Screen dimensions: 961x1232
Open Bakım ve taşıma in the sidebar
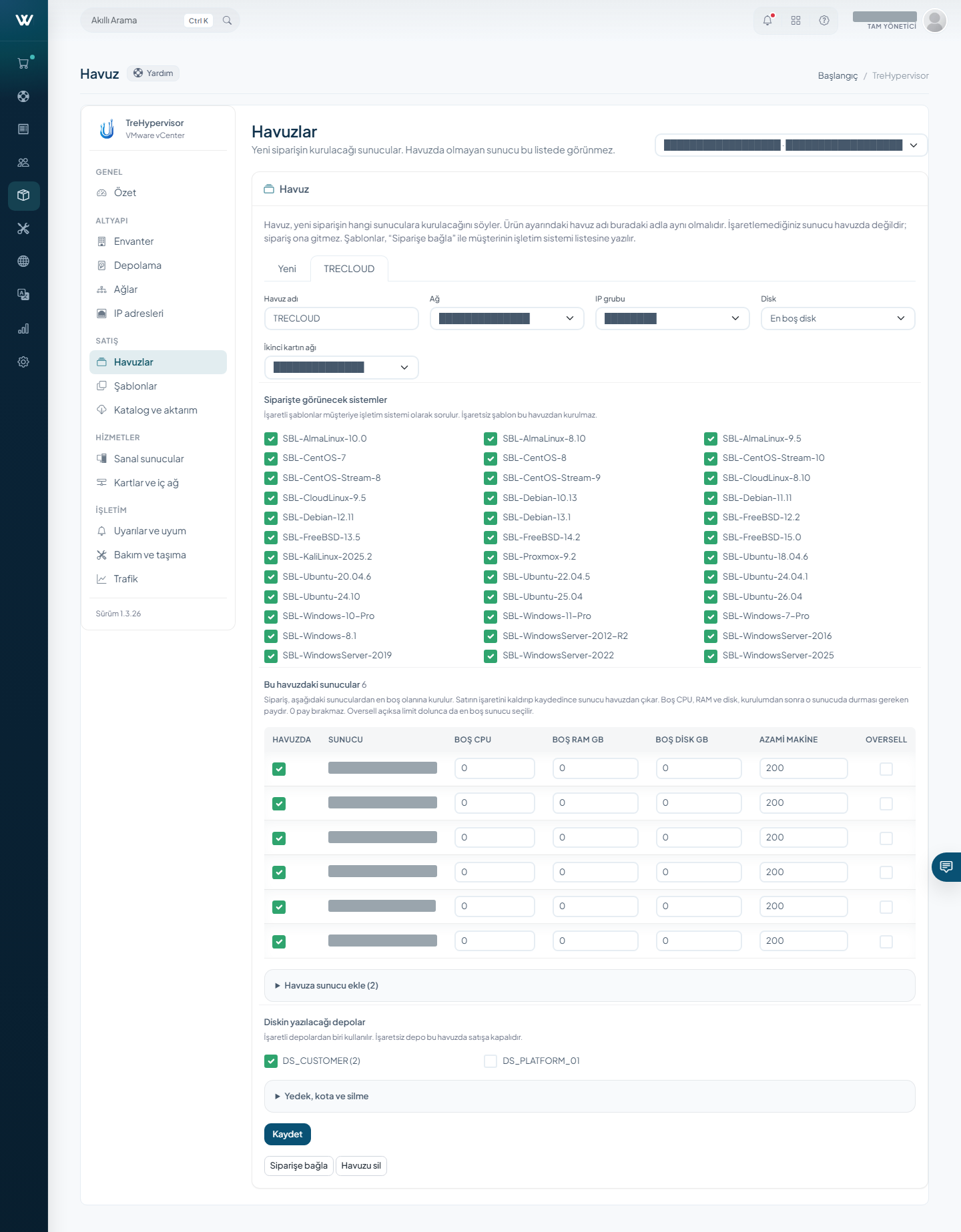click(158, 555)
